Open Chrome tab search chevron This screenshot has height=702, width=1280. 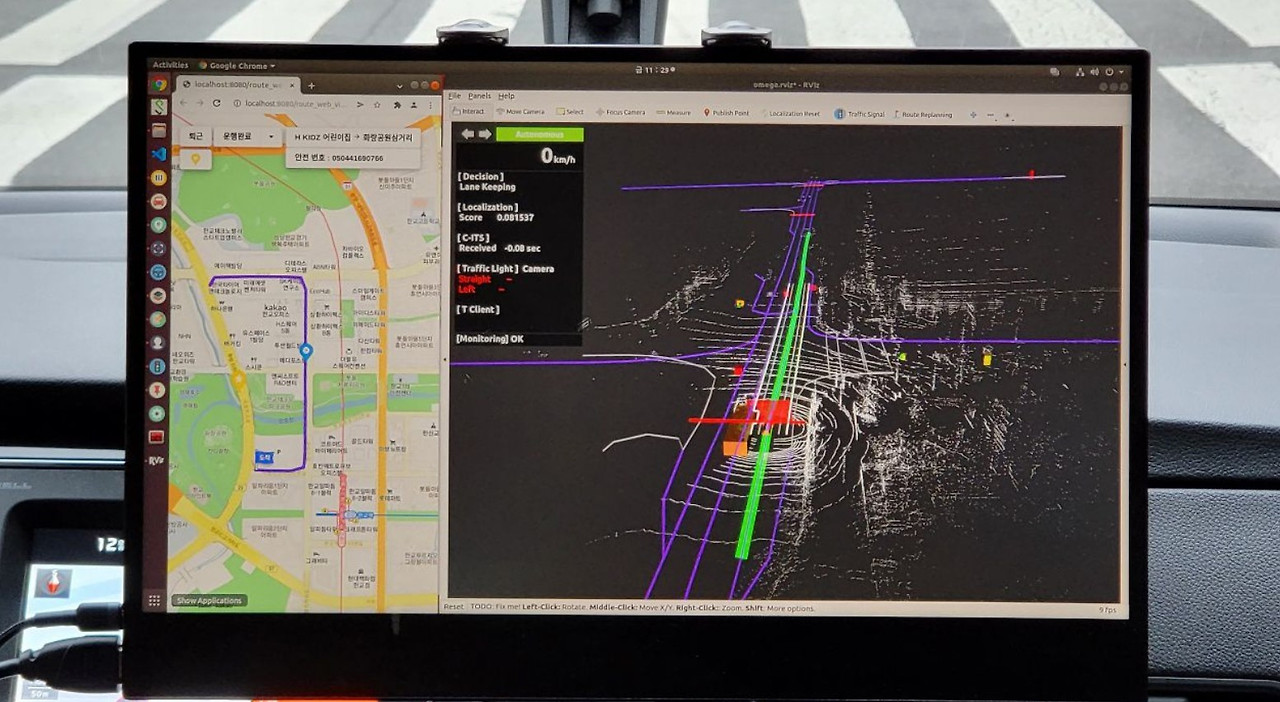[x=399, y=85]
